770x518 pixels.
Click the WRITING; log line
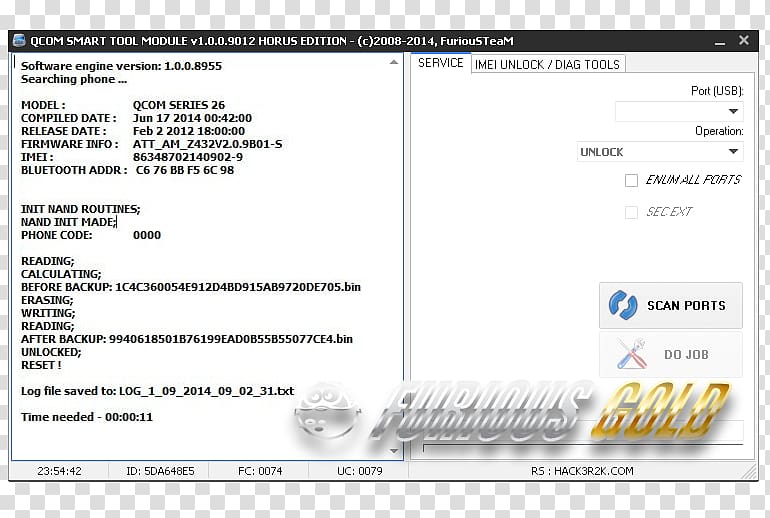pyautogui.click(x=48, y=313)
